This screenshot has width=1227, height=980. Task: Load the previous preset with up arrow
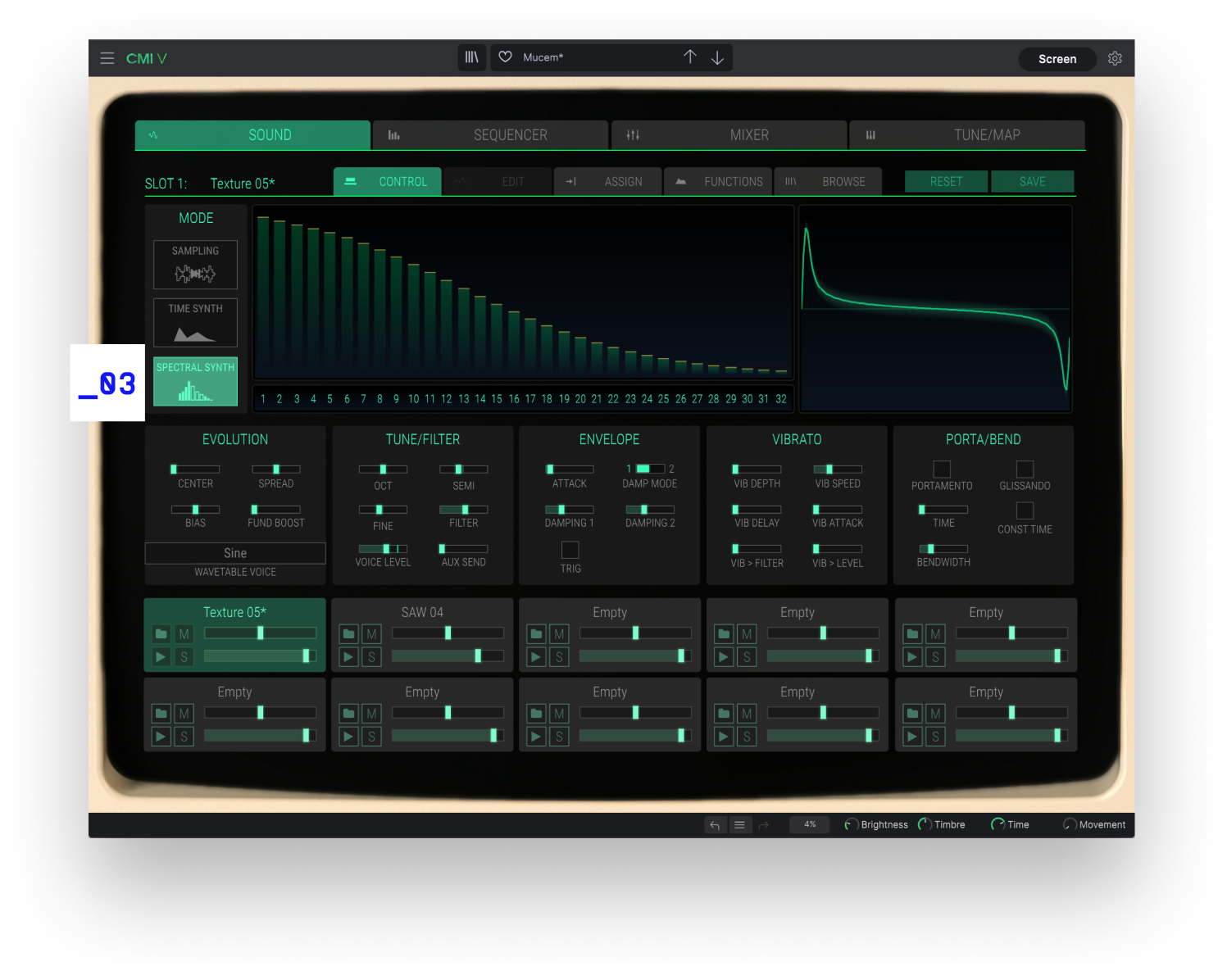pos(690,57)
